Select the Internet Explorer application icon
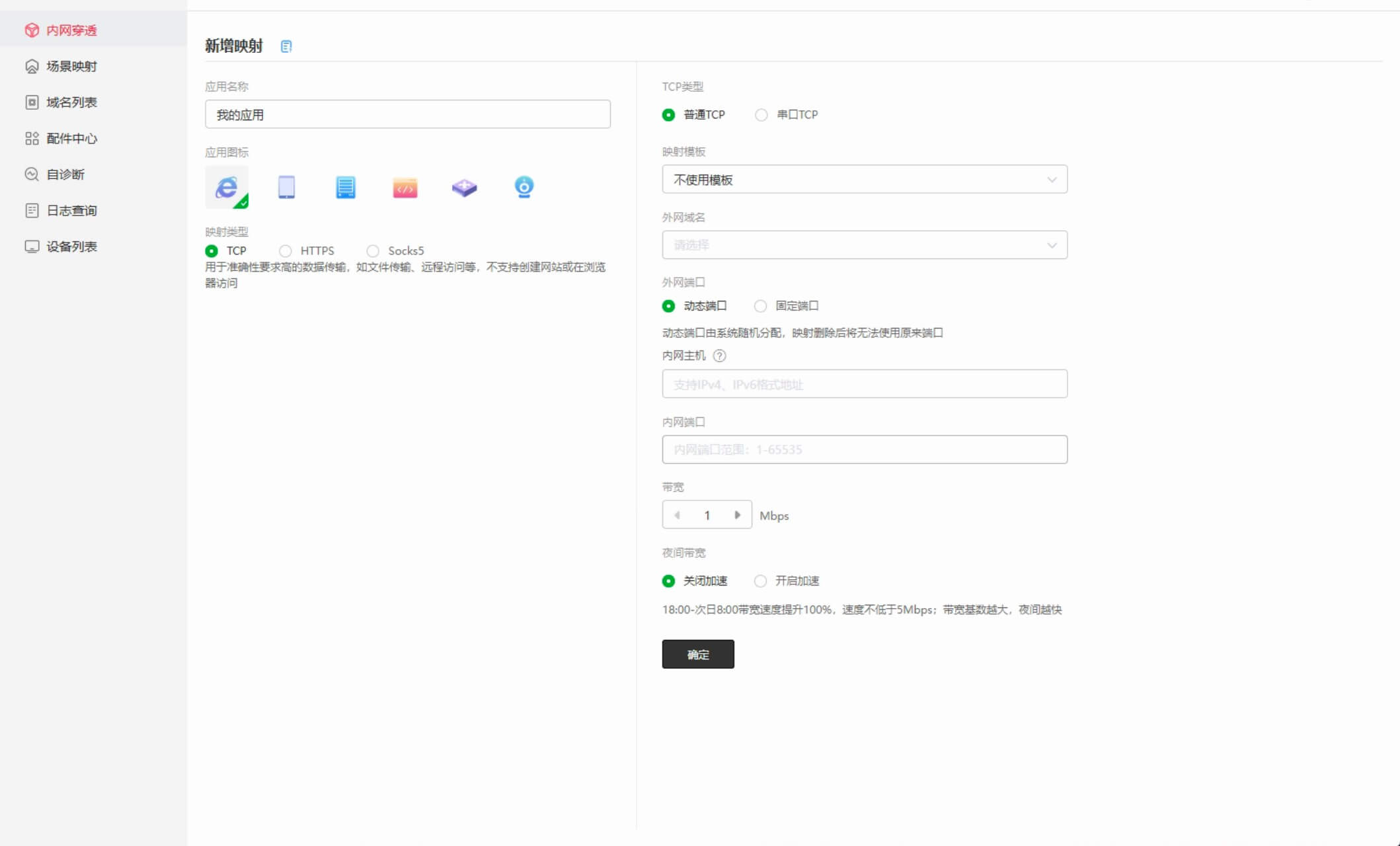 226,188
